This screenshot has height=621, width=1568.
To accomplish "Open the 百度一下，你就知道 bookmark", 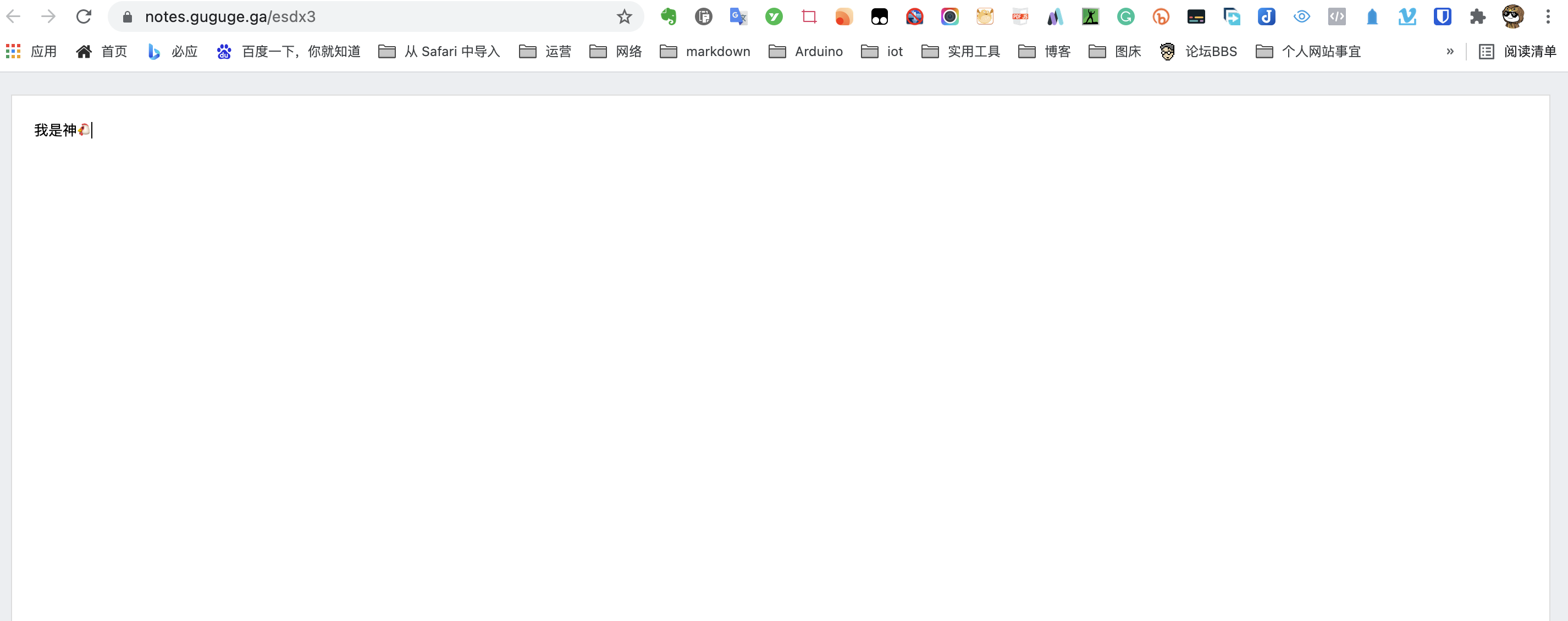I will 289,52.
